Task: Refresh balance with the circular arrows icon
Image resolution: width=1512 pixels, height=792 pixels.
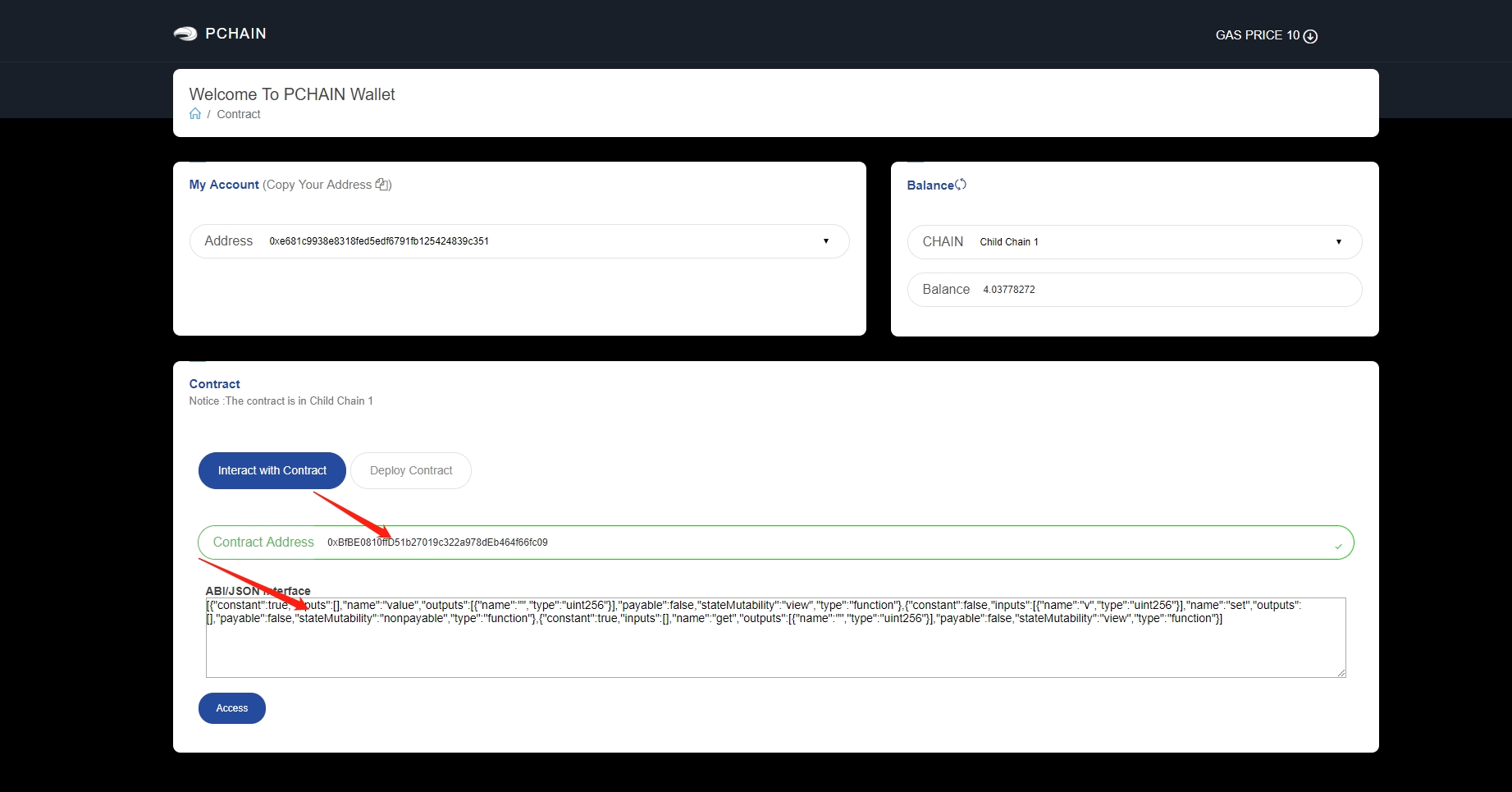Action: click(961, 185)
